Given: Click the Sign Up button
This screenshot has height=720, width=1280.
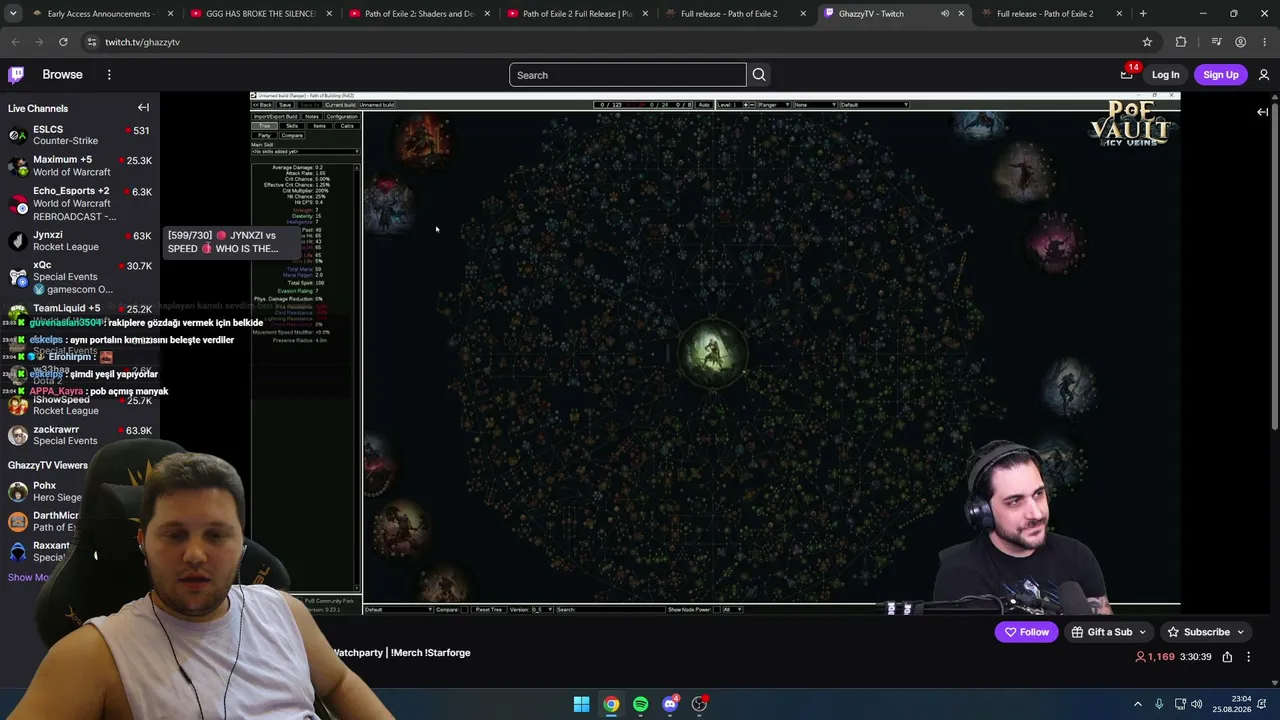Looking at the screenshot, I should point(1220,75).
